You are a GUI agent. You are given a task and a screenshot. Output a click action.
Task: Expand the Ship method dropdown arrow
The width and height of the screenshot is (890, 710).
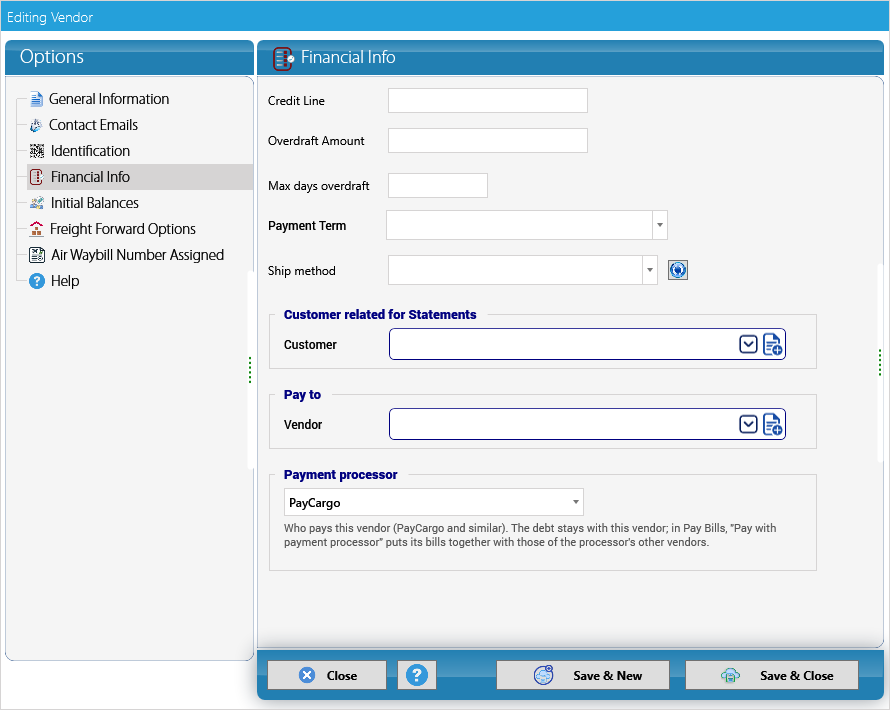(650, 270)
